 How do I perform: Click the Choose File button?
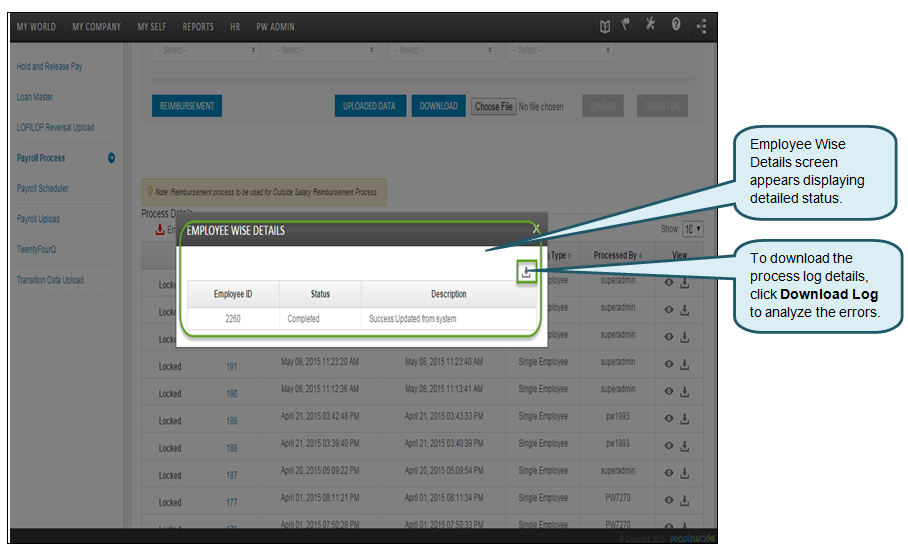(494, 106)
